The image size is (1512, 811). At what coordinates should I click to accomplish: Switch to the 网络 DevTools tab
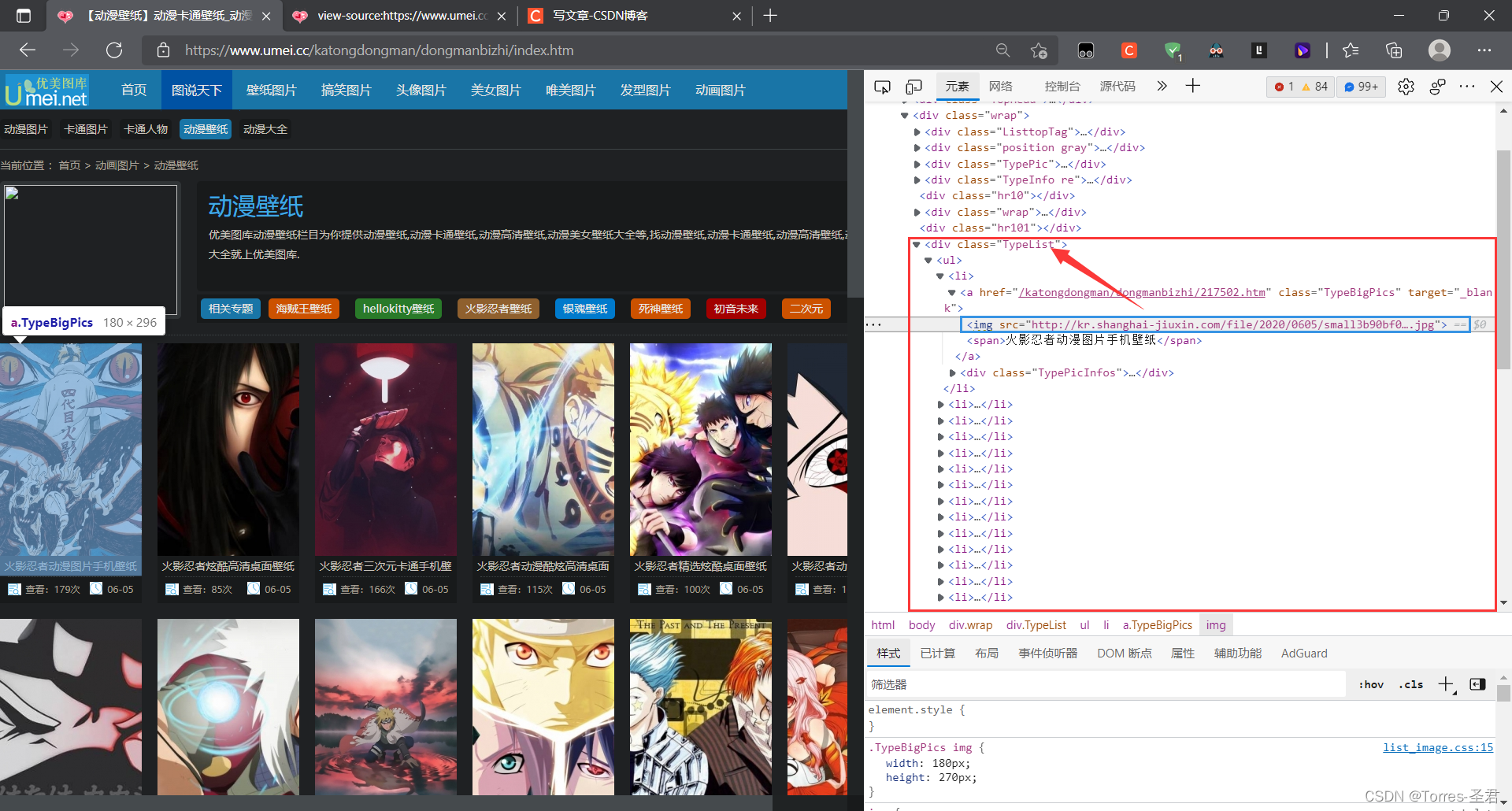click(1001, 87)
